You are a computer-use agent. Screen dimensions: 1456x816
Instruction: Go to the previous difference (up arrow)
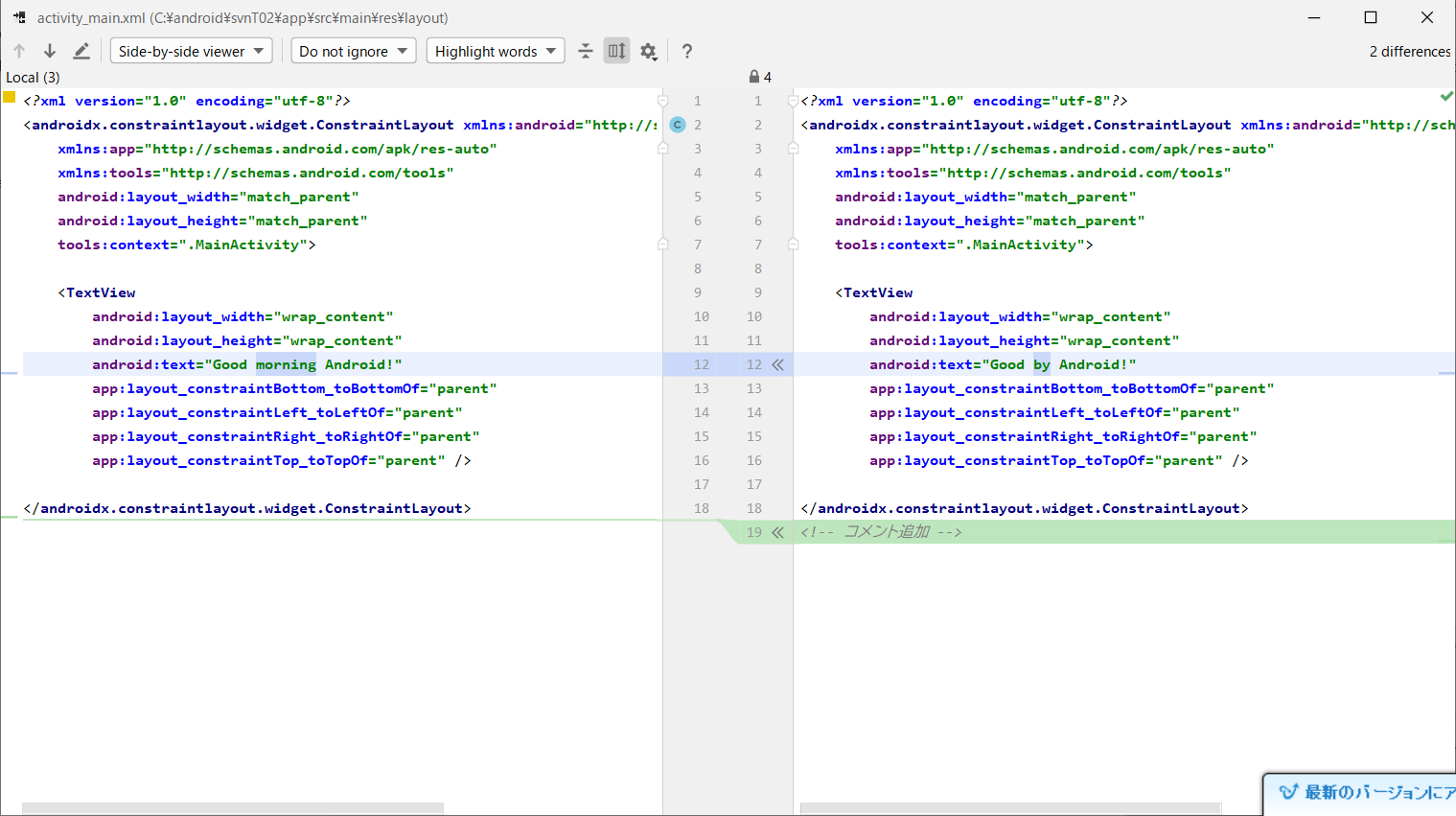point(19,51)
